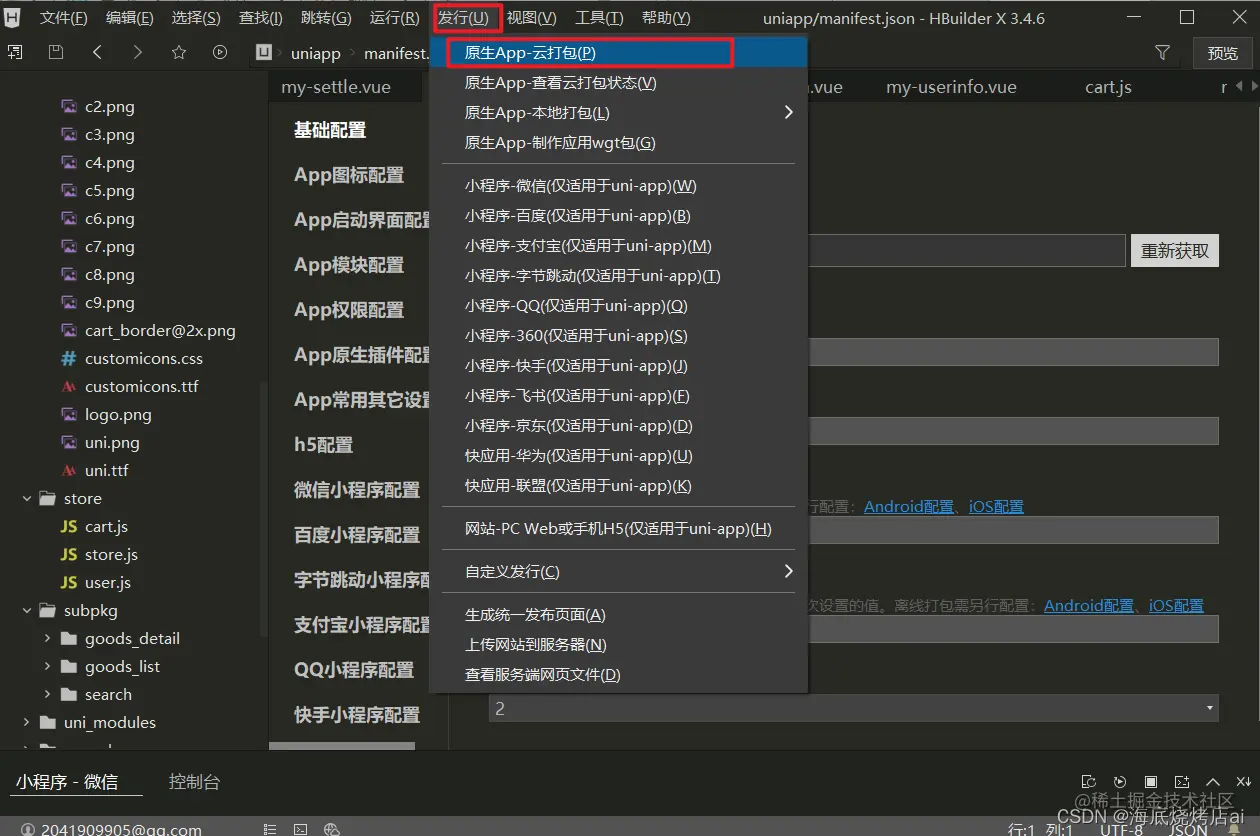Click the input field next to 重新获取

tap(965, 251)
